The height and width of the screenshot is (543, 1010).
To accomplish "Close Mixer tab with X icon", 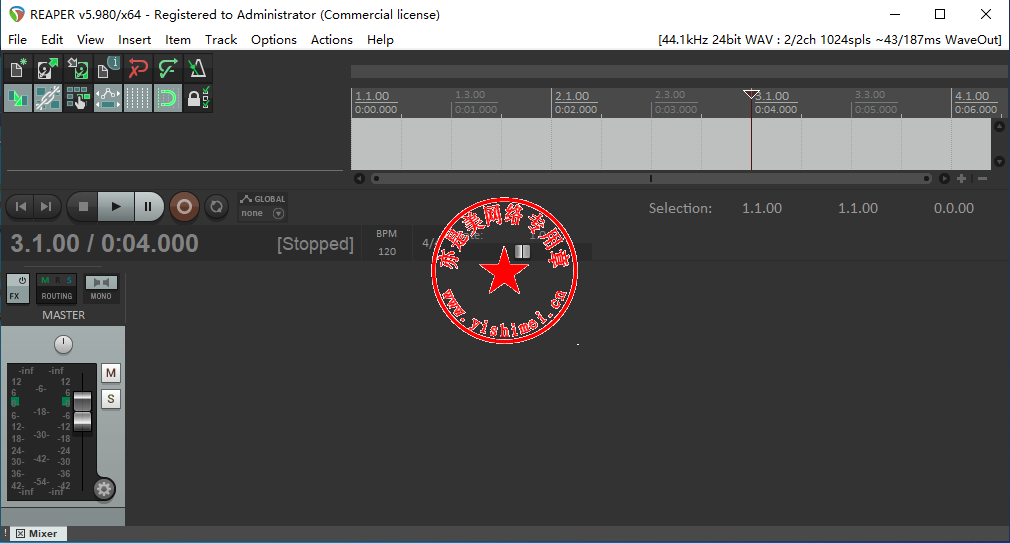I will pos(21,533).
